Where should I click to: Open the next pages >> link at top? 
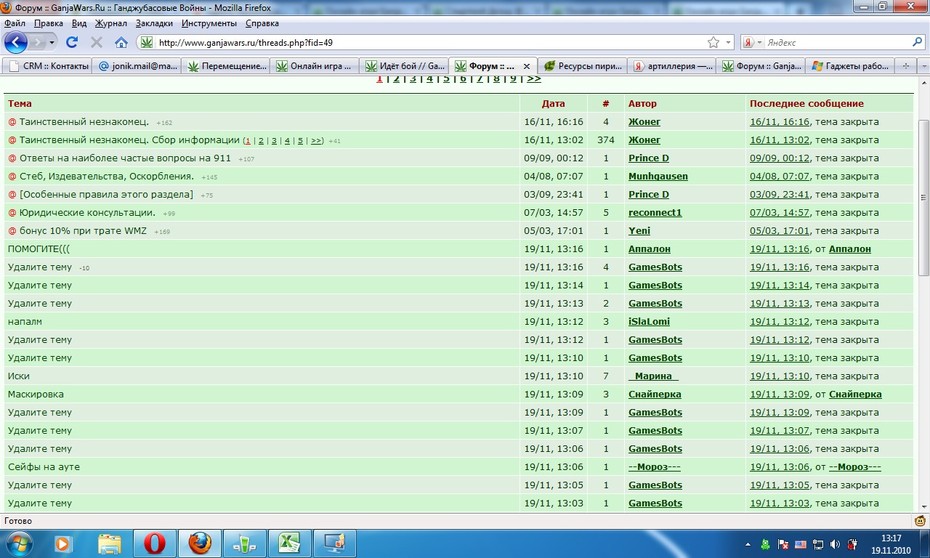534,79
